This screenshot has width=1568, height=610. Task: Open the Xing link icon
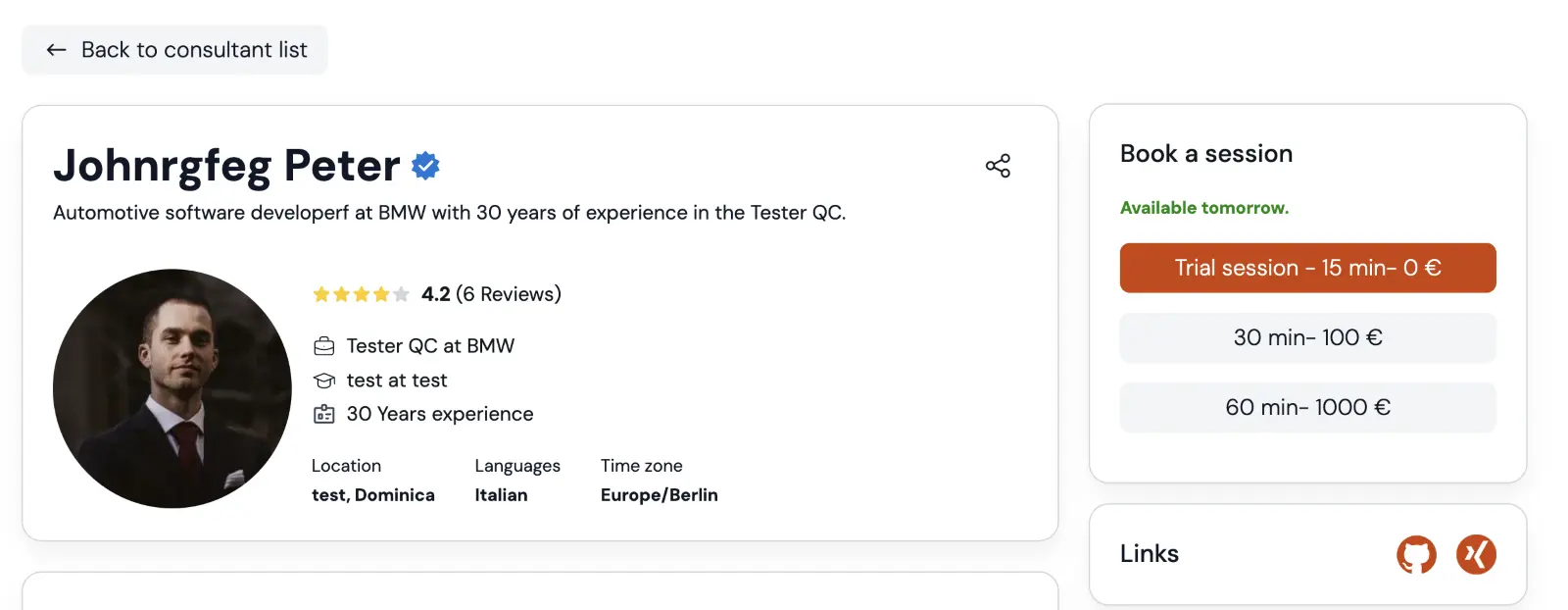pyautogui.click(x=1476, y=555)
